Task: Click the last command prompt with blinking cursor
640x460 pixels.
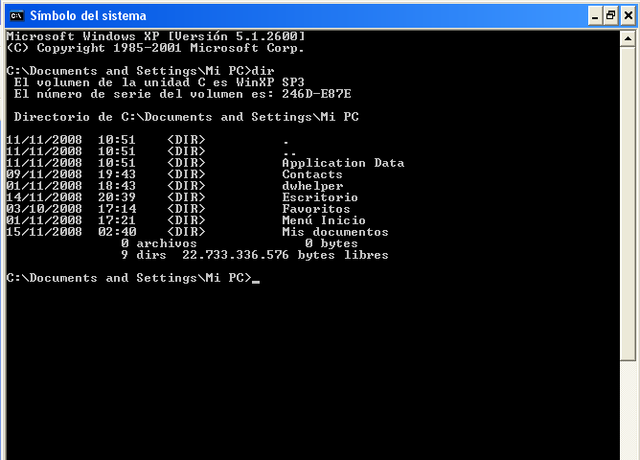Action: (133, 278)
